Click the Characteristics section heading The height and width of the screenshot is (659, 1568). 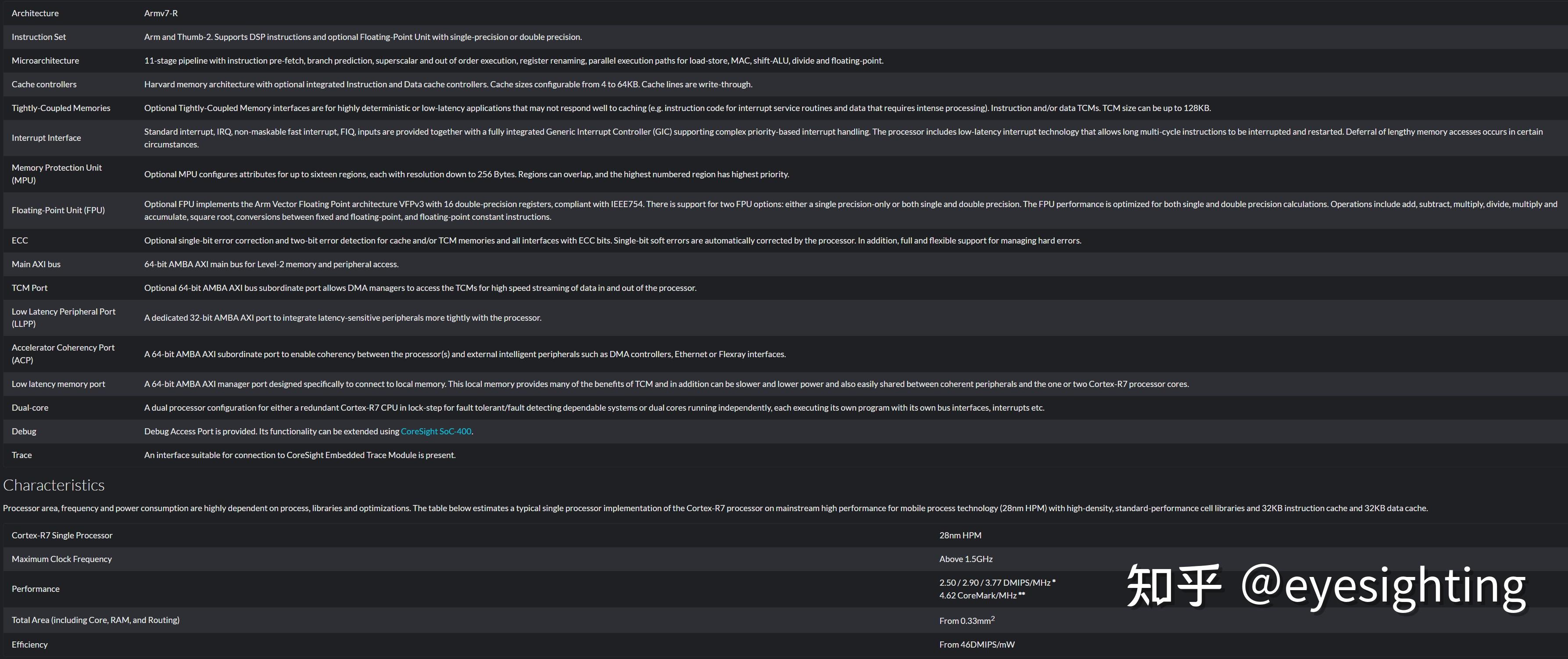click(x=54, y=485)
